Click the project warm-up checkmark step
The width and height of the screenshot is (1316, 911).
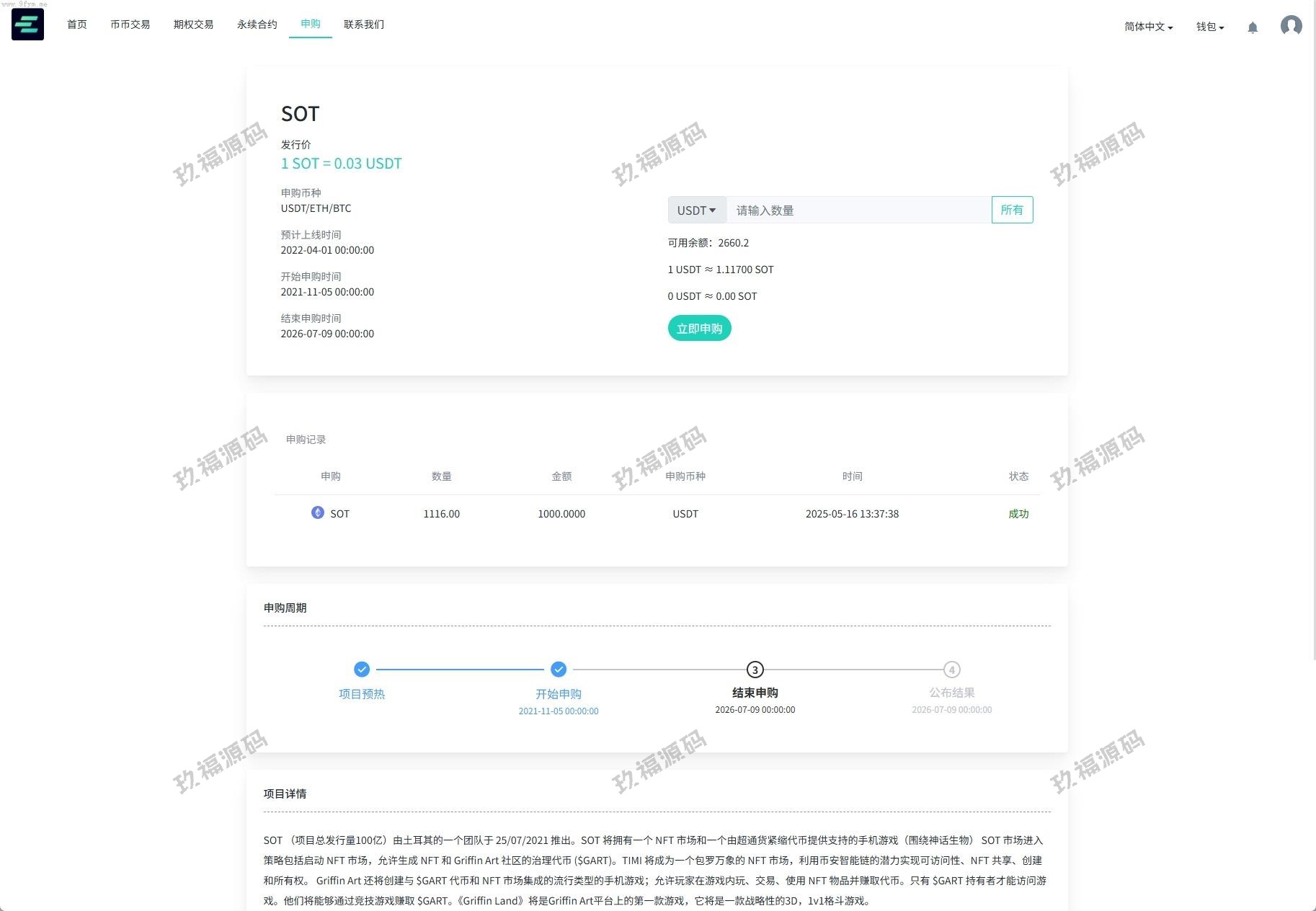tap(362, 670)
